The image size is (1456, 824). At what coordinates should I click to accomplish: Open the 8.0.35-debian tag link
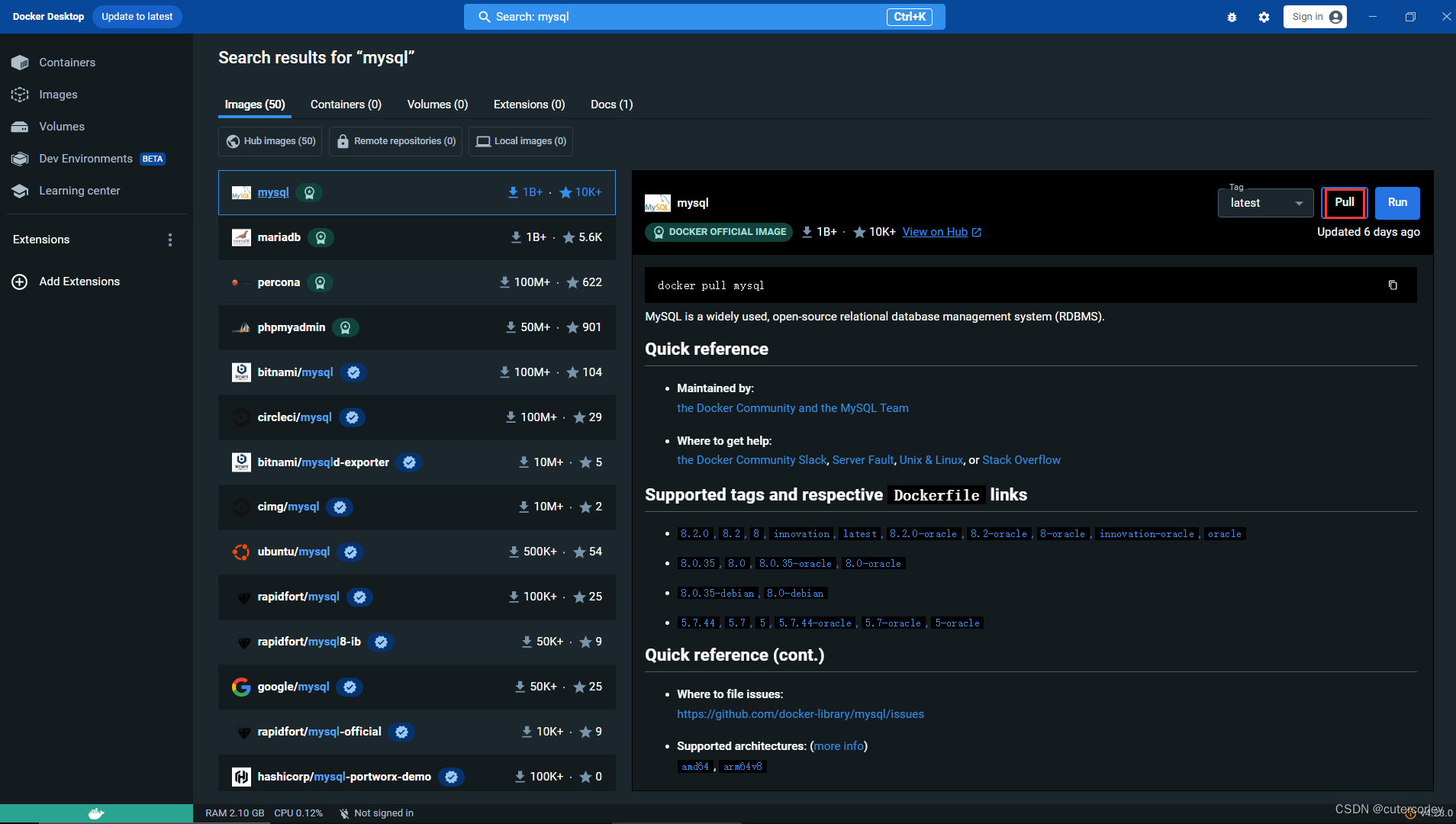(x=717, y=594)
